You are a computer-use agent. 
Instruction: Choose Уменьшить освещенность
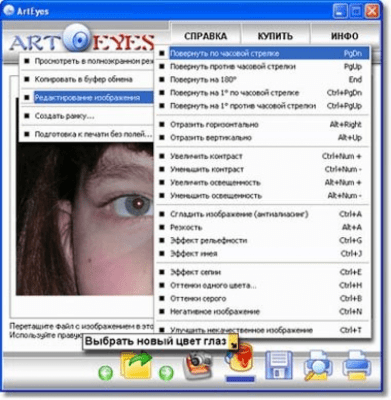point(263,196)
